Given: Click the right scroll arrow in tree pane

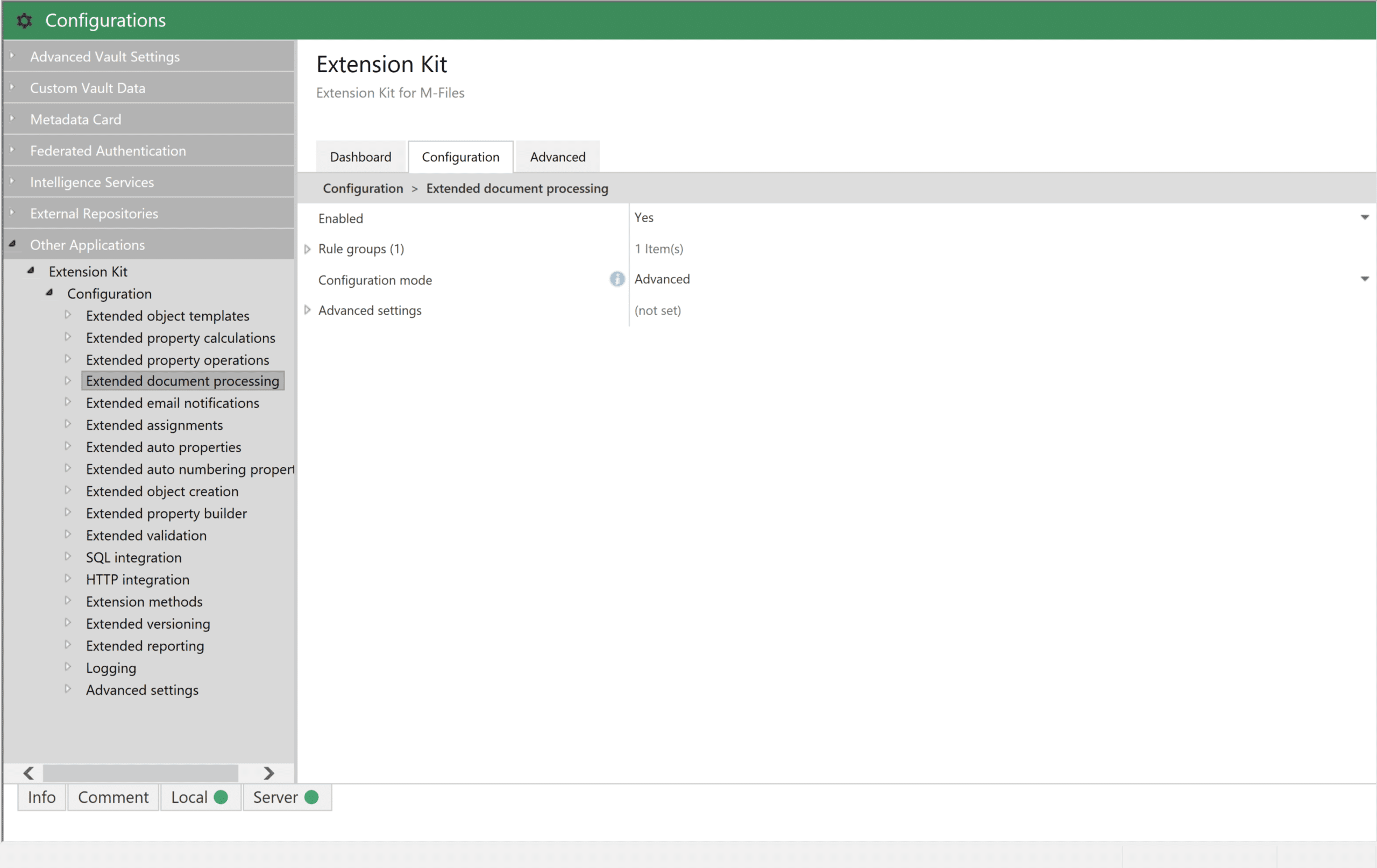Looking at the screenshot, I should tap(269, 773).
